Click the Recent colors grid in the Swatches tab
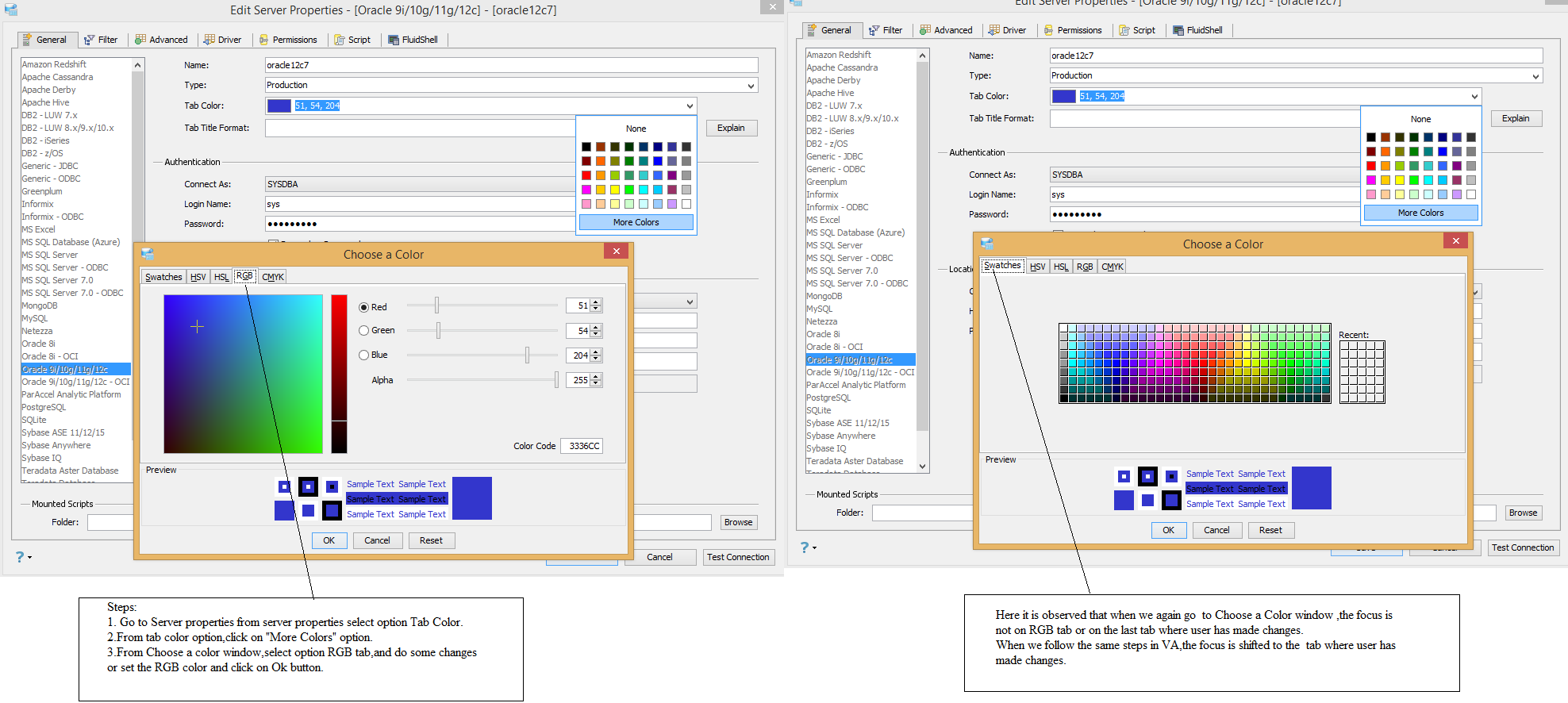1568x703 pixels. [1362, 372]
